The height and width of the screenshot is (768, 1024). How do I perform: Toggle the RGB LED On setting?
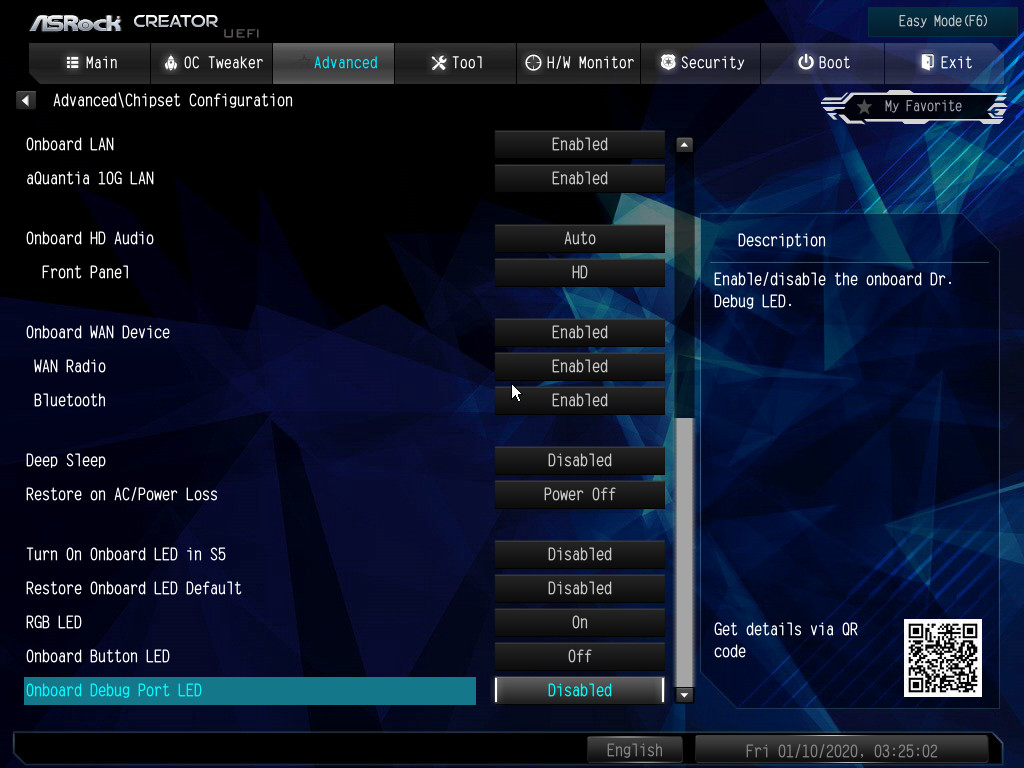(579, 622)
